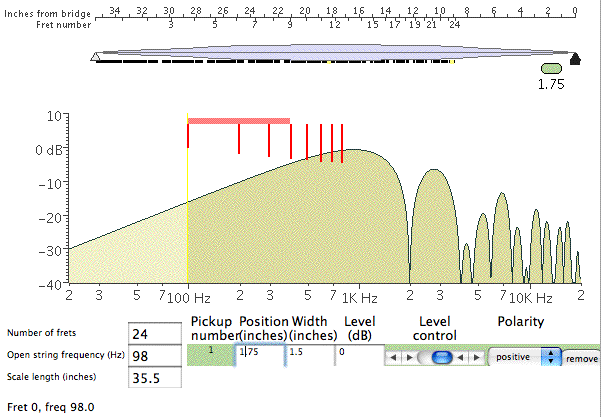Focus the Level (dB) input field
The width and height of the screenshot is (601, 417).
358,353
